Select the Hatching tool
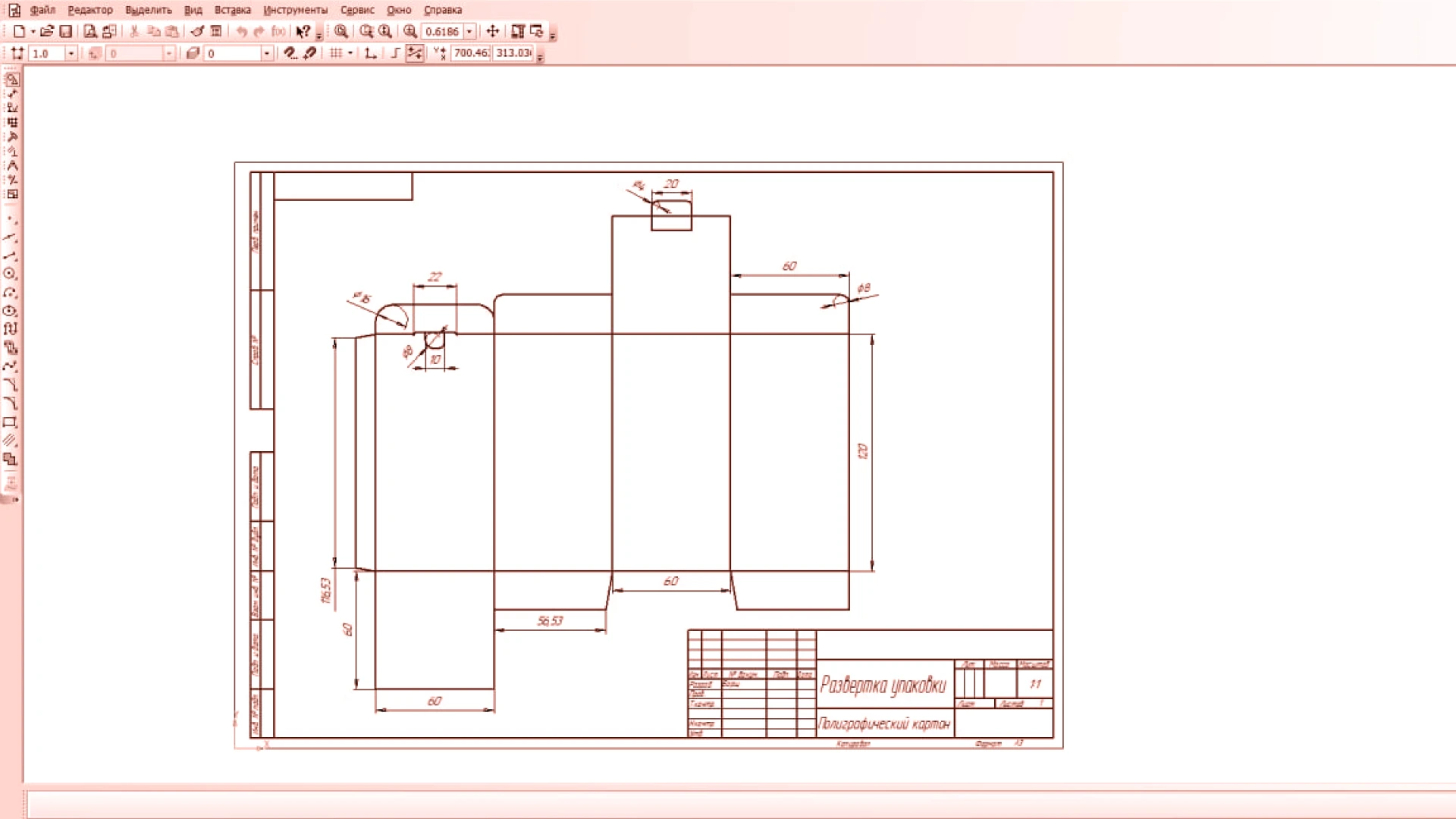The height and width of the screenshot is (819, 1456). tap(10, 441)
